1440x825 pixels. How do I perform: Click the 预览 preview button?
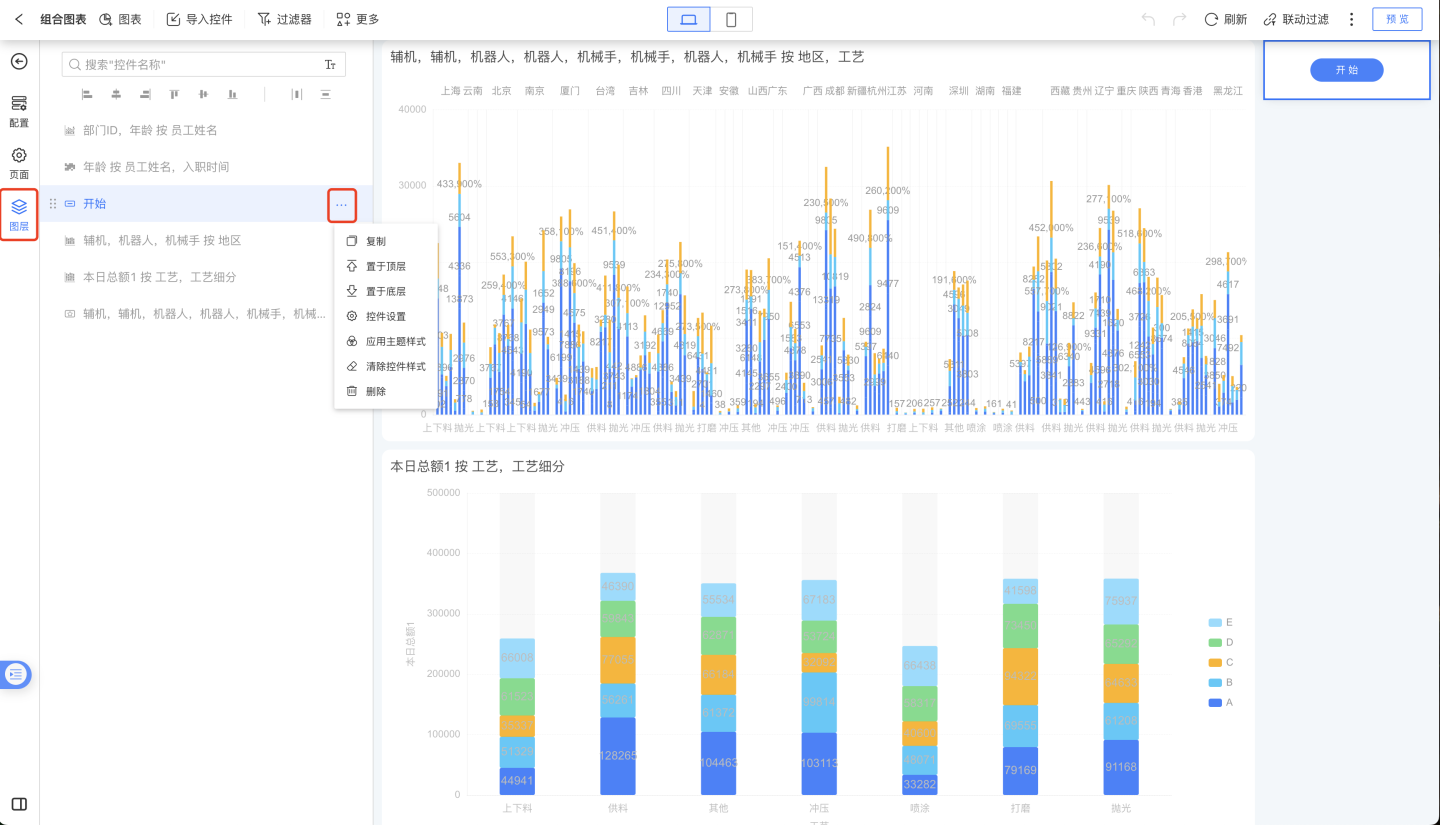click(x=1396, y=19)
